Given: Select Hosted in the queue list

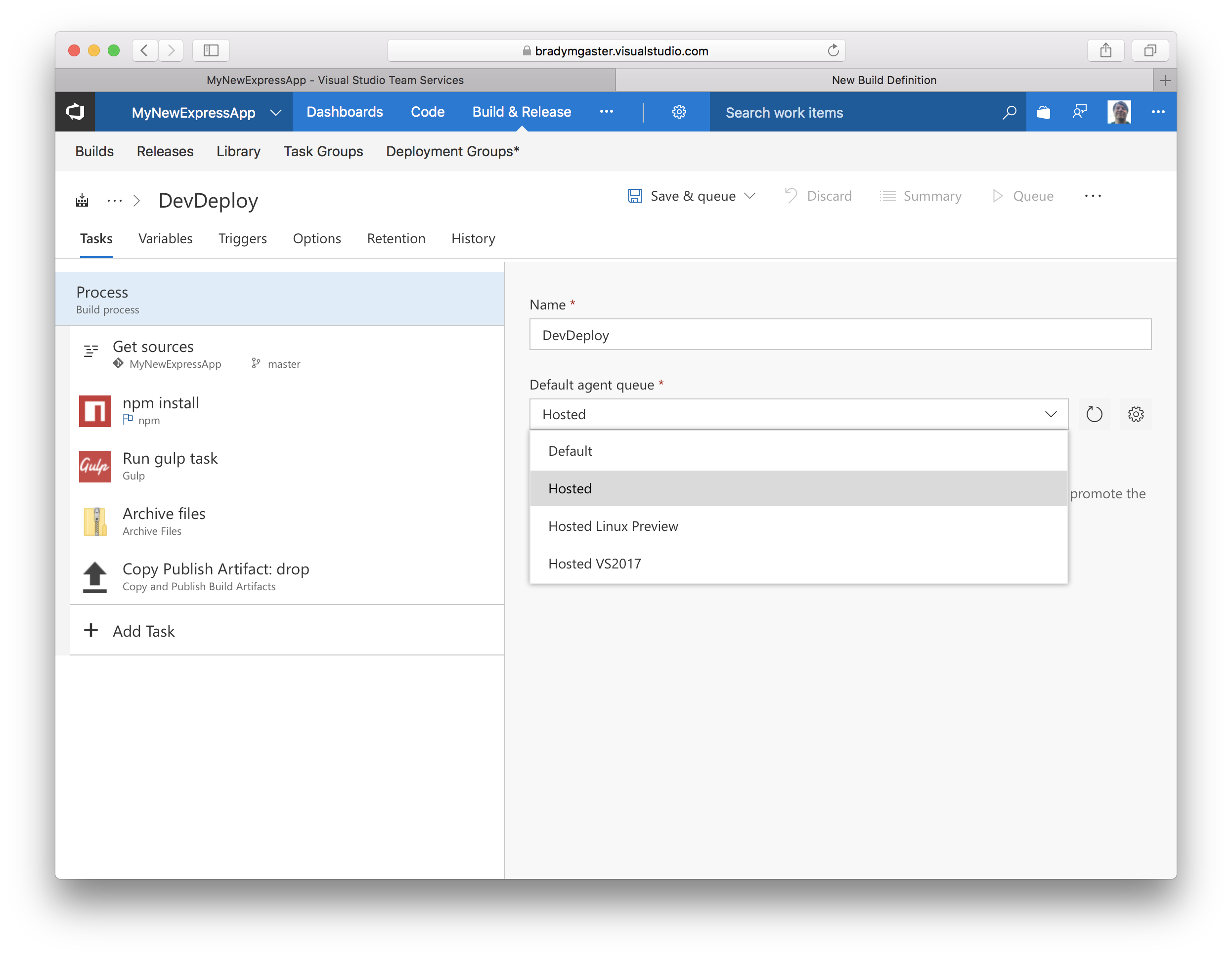Looking at the screenshot, I should [798, 488].
